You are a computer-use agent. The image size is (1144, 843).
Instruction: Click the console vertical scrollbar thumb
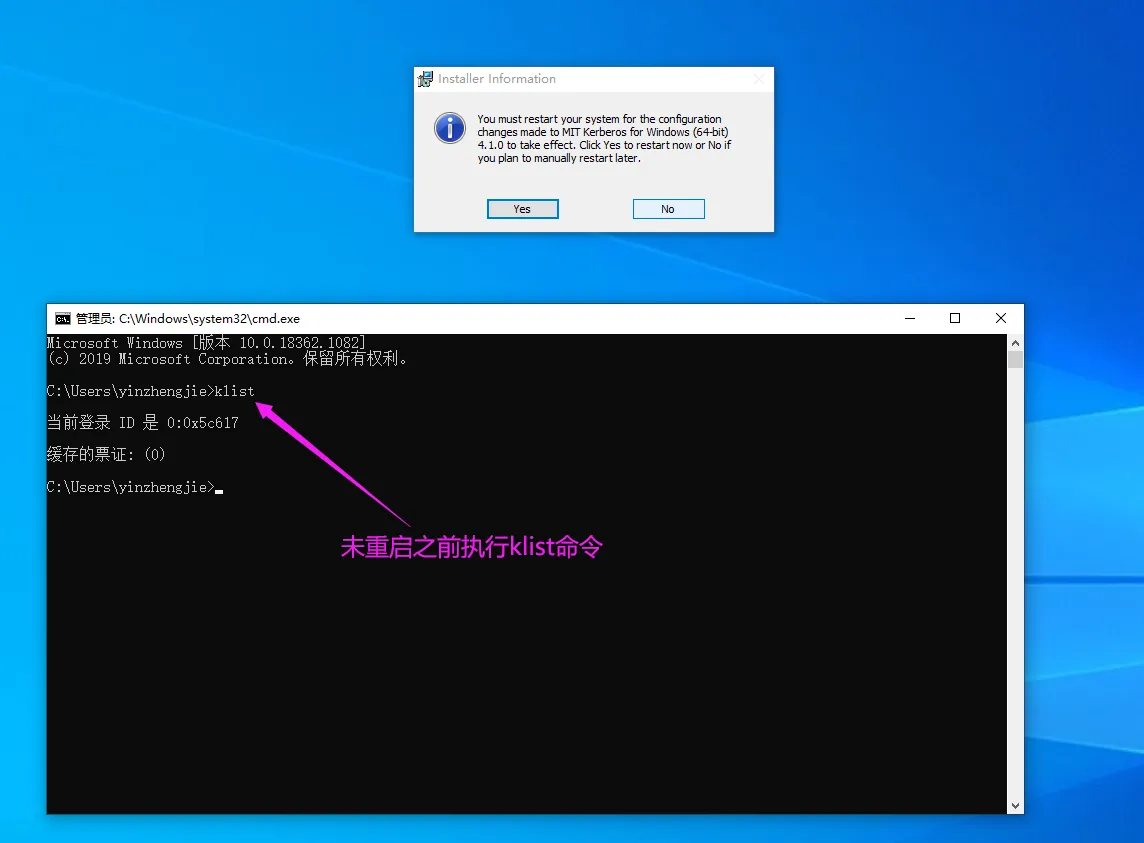[1015, 359]
